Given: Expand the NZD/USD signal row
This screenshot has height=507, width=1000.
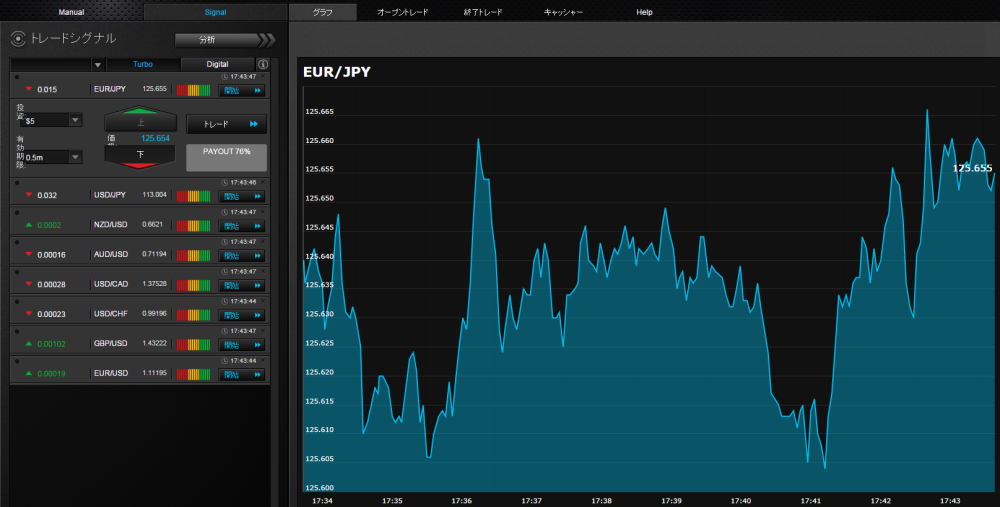Looking at the screenshot, I should click(x=140, y=221).
